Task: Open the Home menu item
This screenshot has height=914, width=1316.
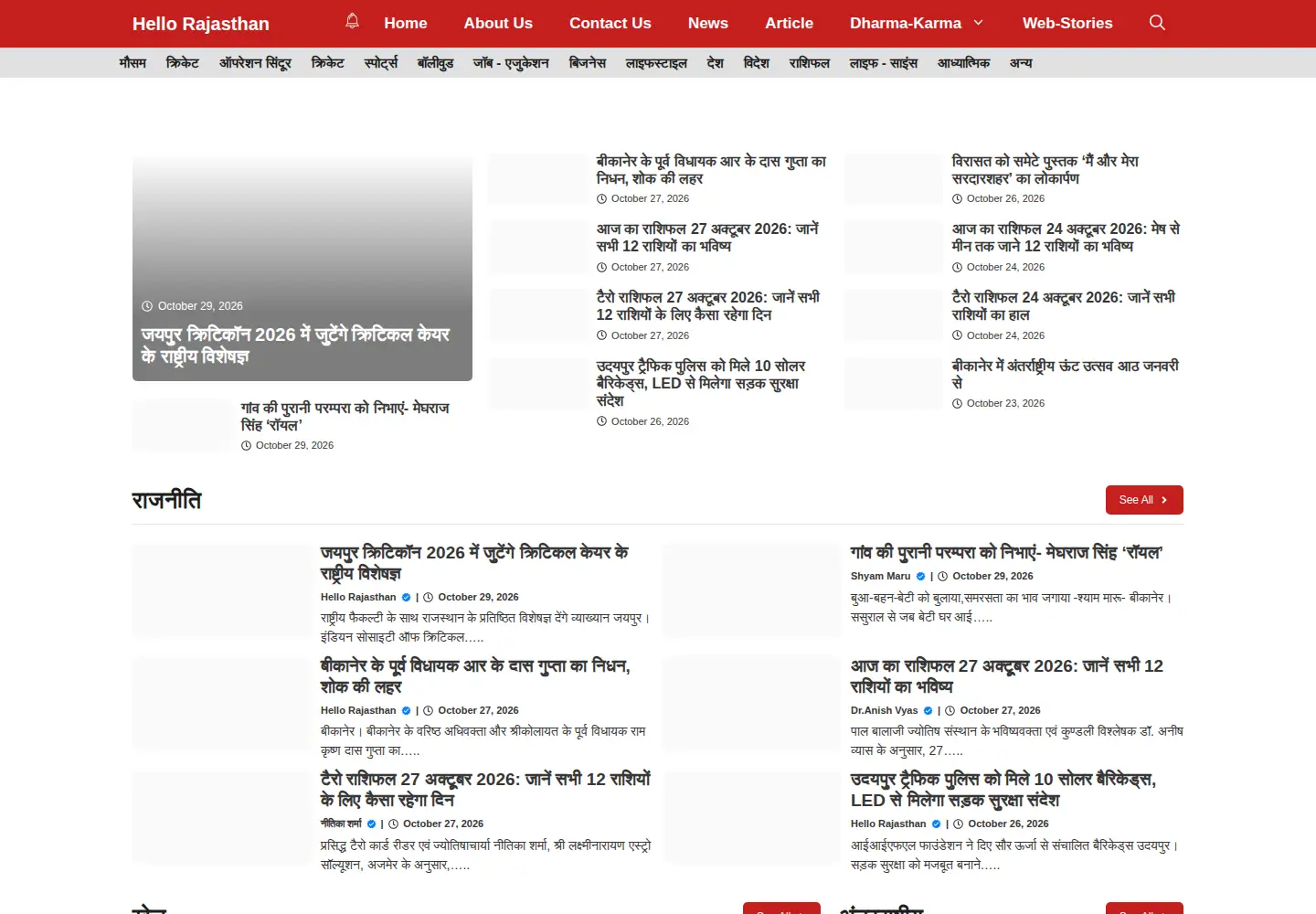Action: click(x=406, y=23)
